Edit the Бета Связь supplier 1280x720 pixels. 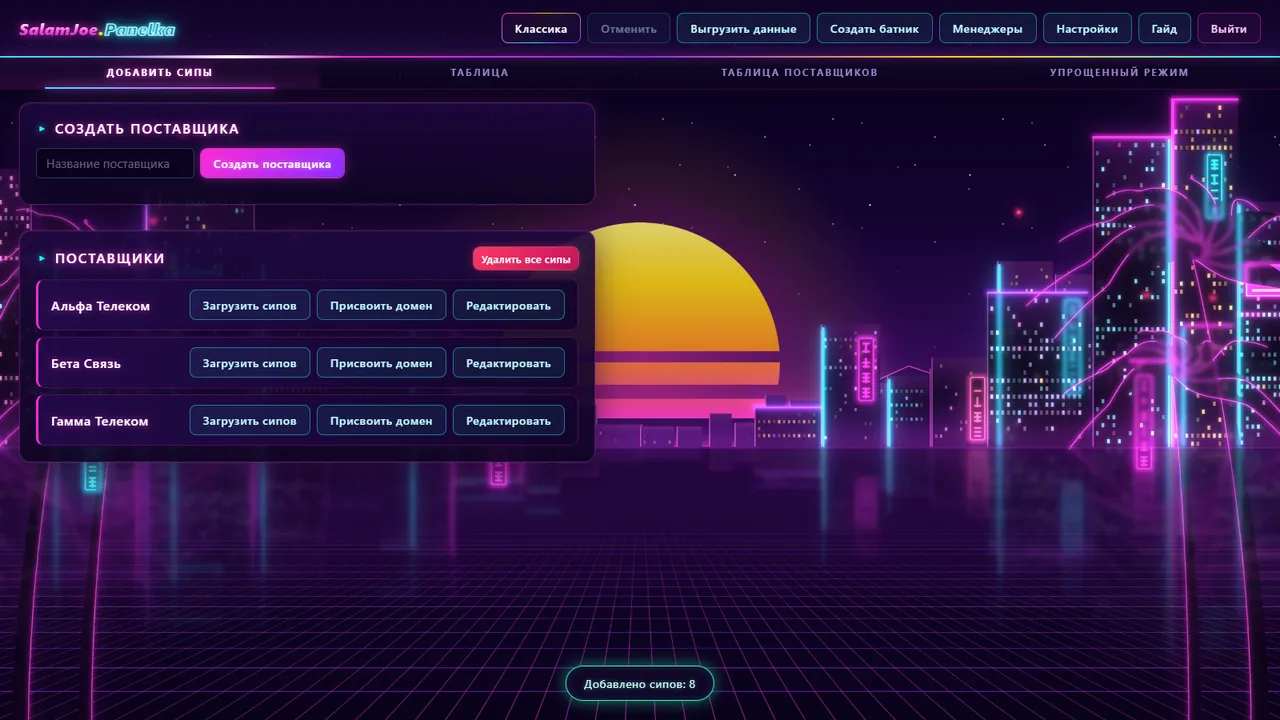click(x=508, y=363)
